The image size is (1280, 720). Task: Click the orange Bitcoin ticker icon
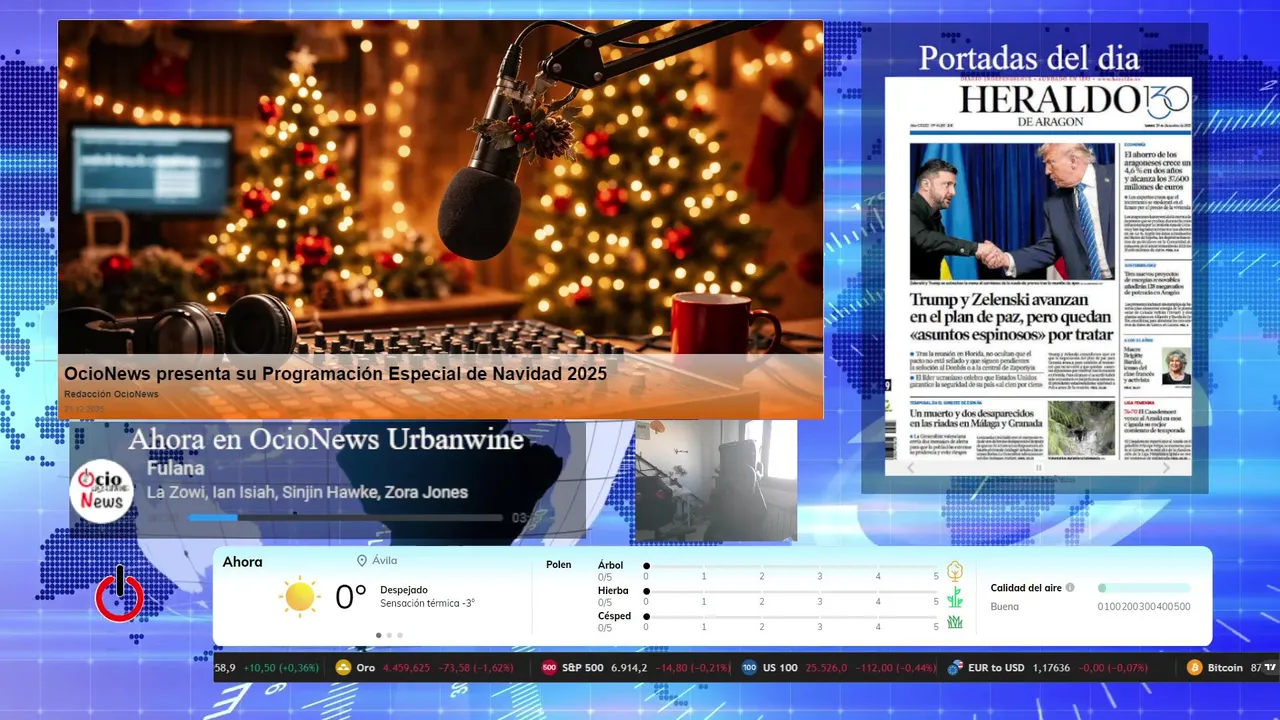(1194, 668)
